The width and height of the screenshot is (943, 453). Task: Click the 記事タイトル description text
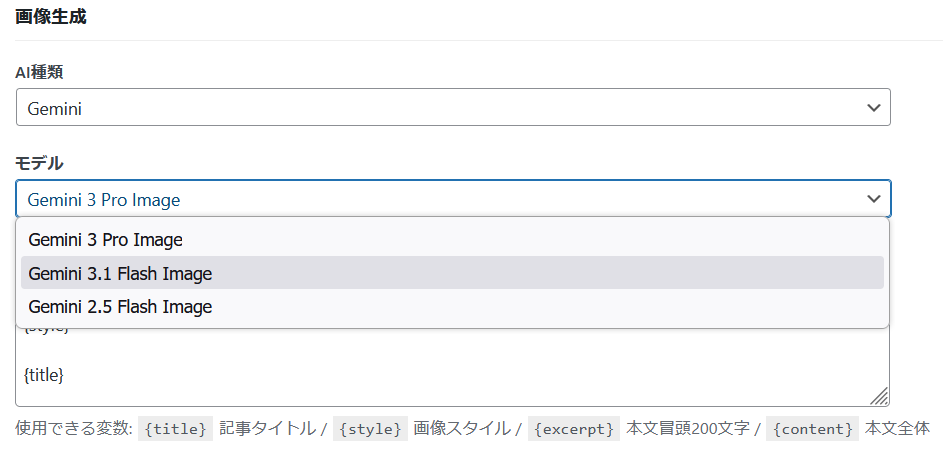point(266,429)
